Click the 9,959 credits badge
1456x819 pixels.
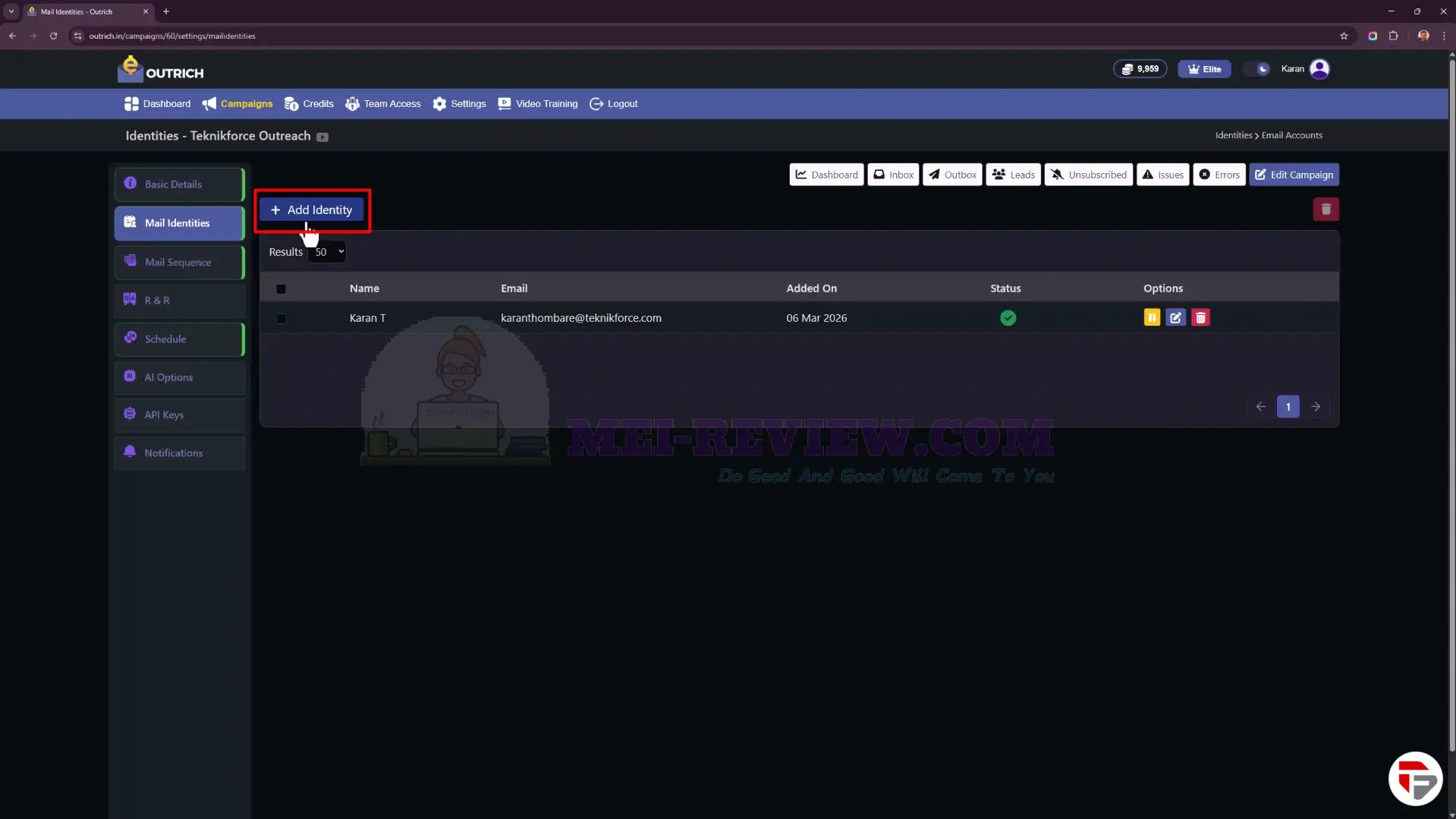pyautogui.click(x=1140, y=69)
